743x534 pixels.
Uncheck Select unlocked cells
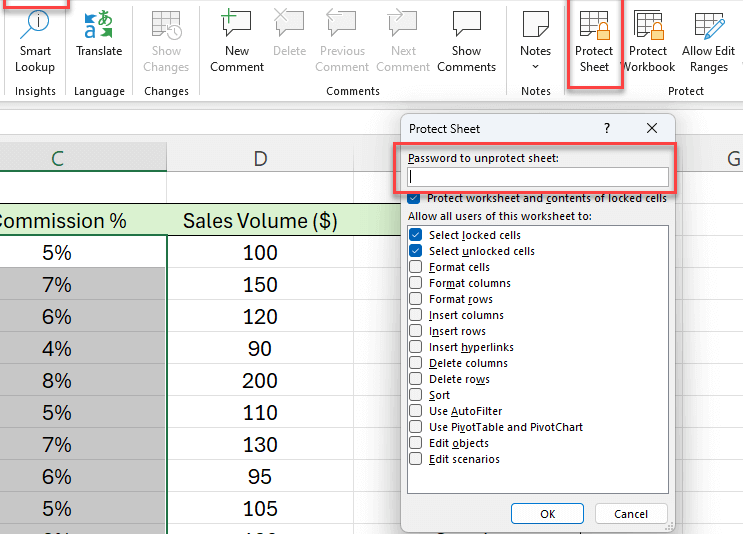point(416,251)
